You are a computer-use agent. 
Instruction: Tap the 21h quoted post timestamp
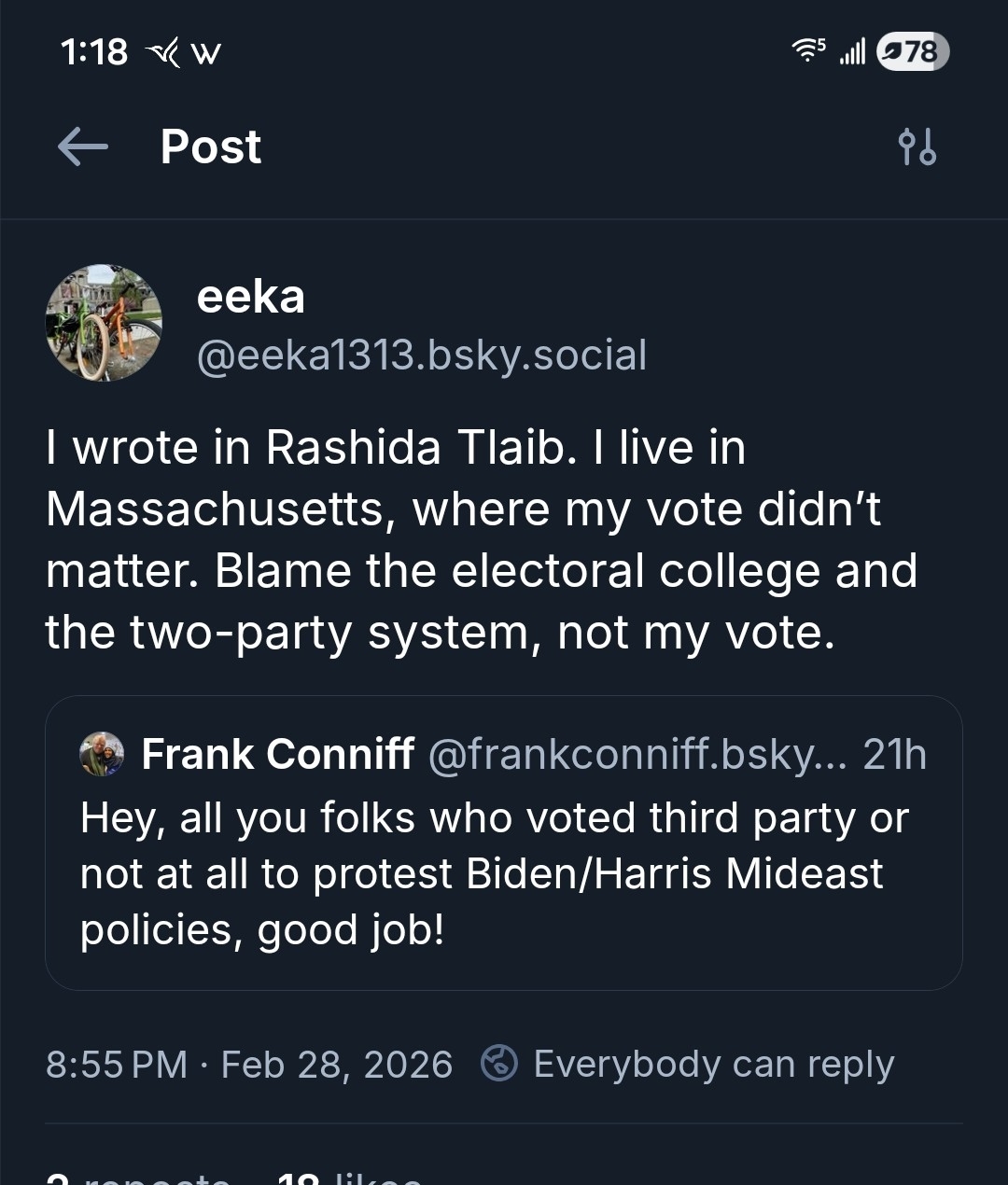(894, 754)
